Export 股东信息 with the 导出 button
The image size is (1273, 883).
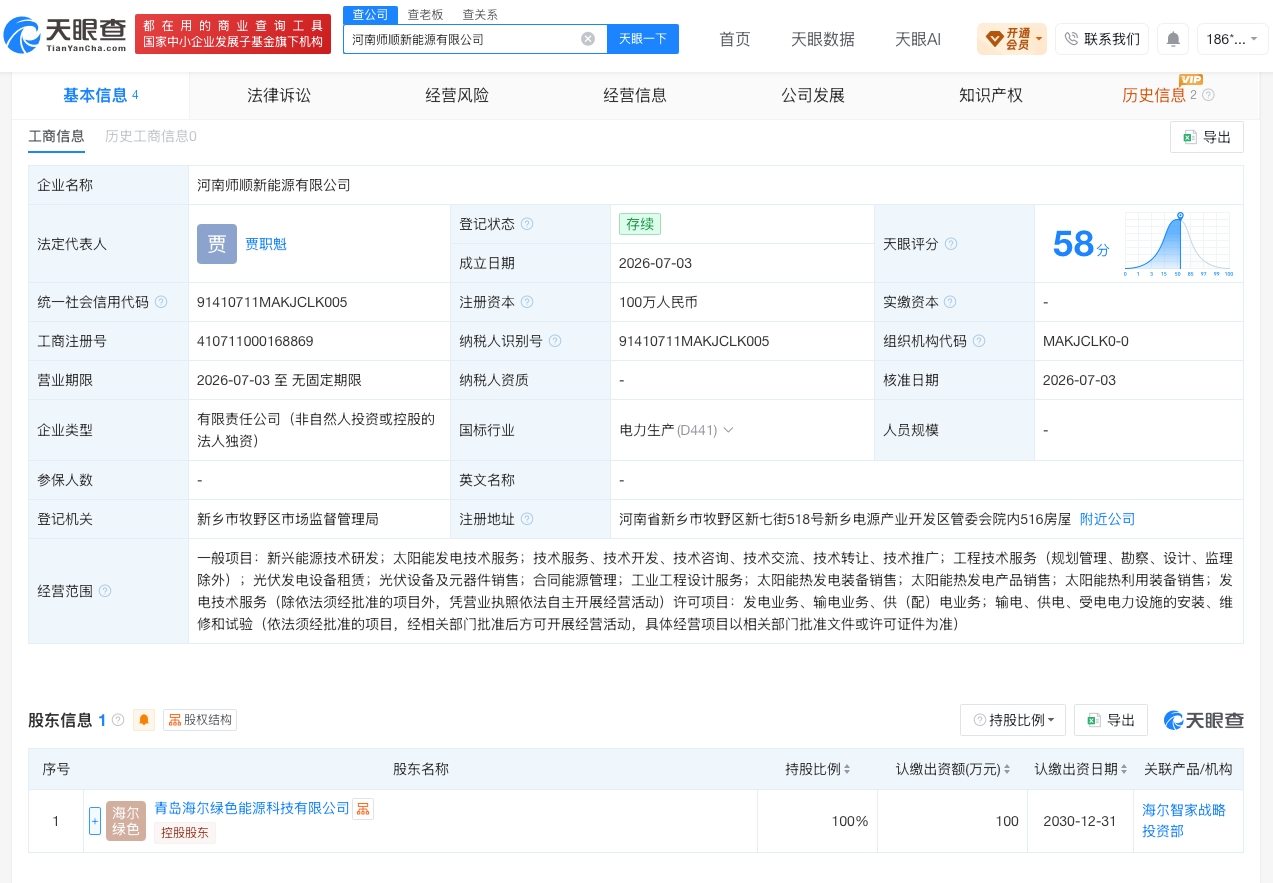coord(1111,720)
